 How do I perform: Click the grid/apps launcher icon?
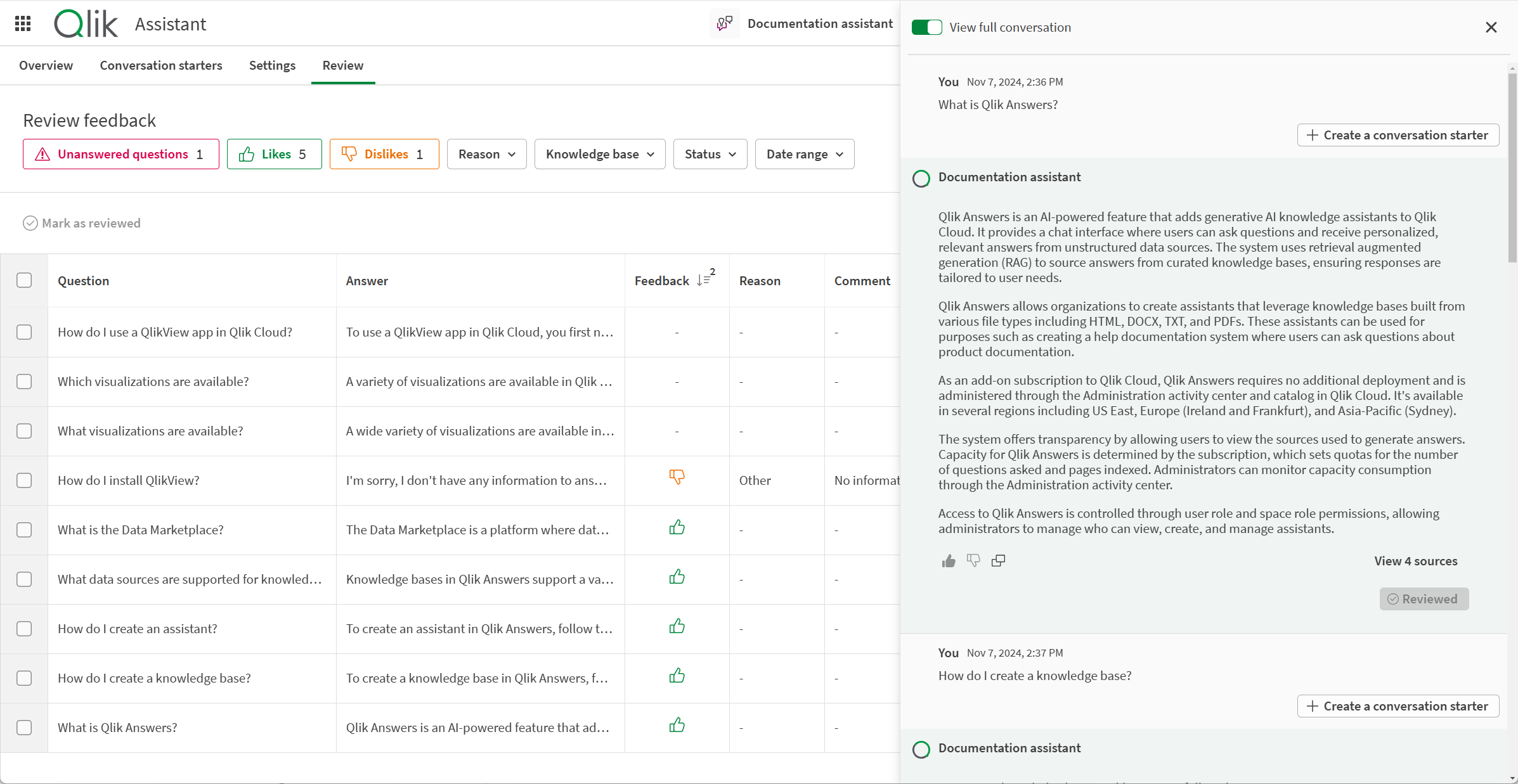pos(22,23)
